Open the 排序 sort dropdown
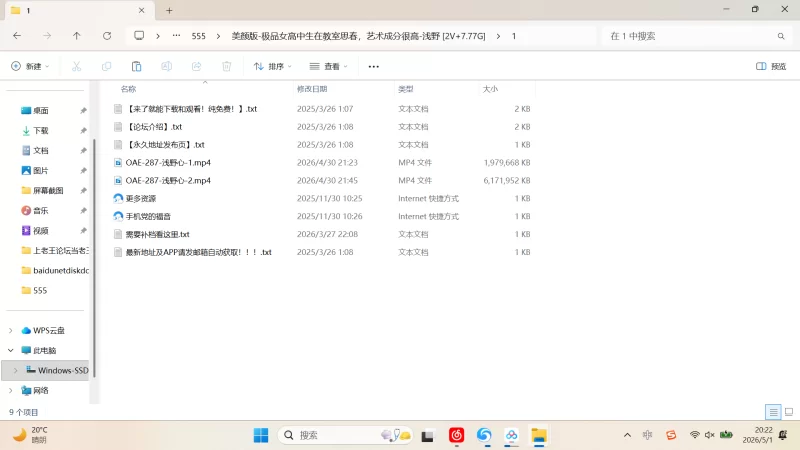The width and height of the screenshot is (800, 450). click(x=273, y=66)
